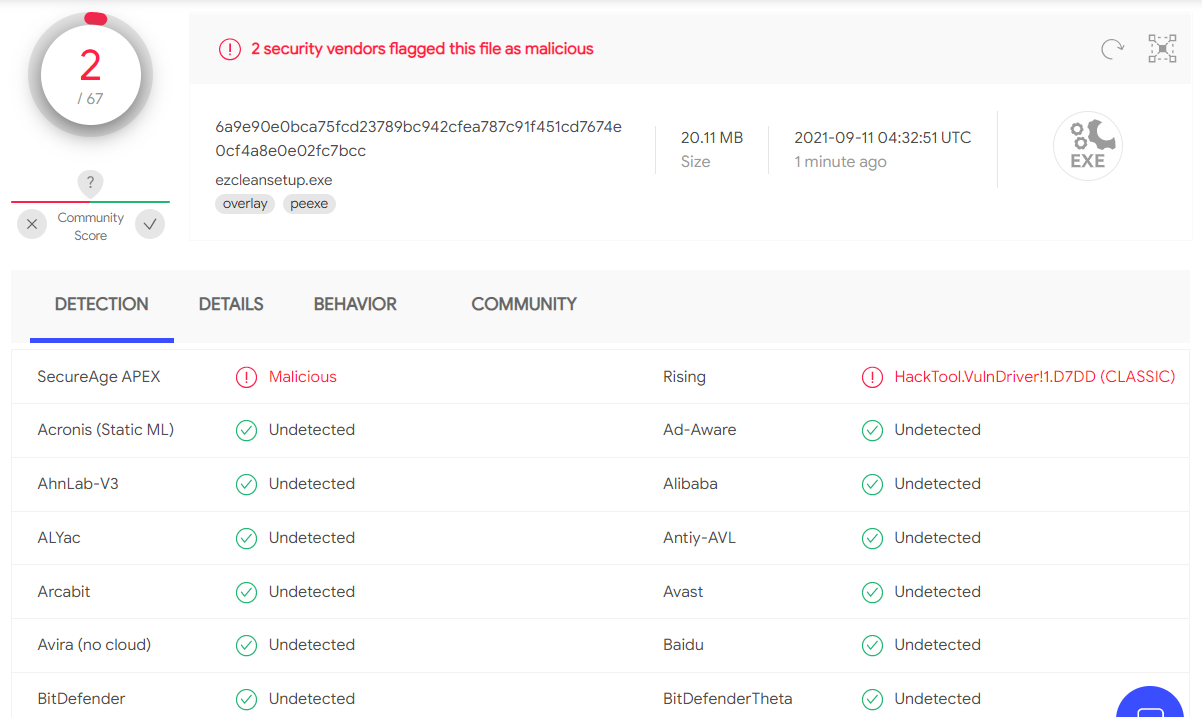Click the Alibaba vendor name
This screenshot has height=717, width=1202.
click(691, 484)
